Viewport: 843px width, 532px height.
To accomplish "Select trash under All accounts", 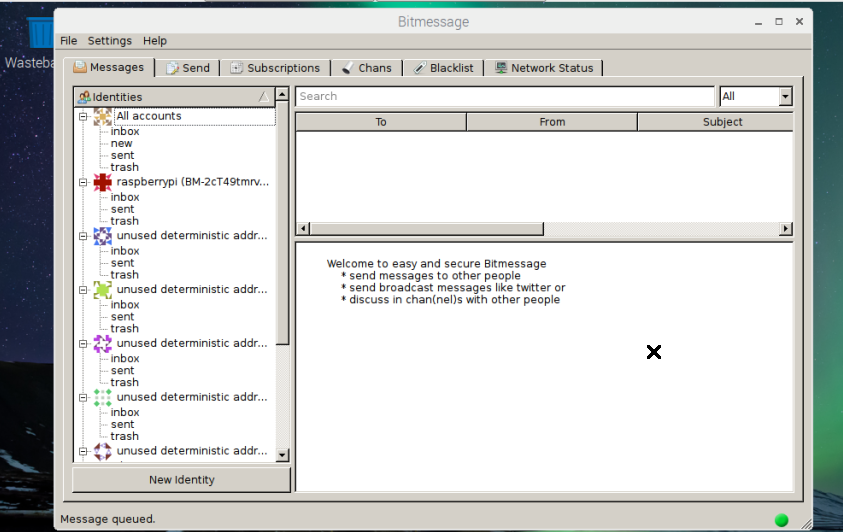I will 125,167.
